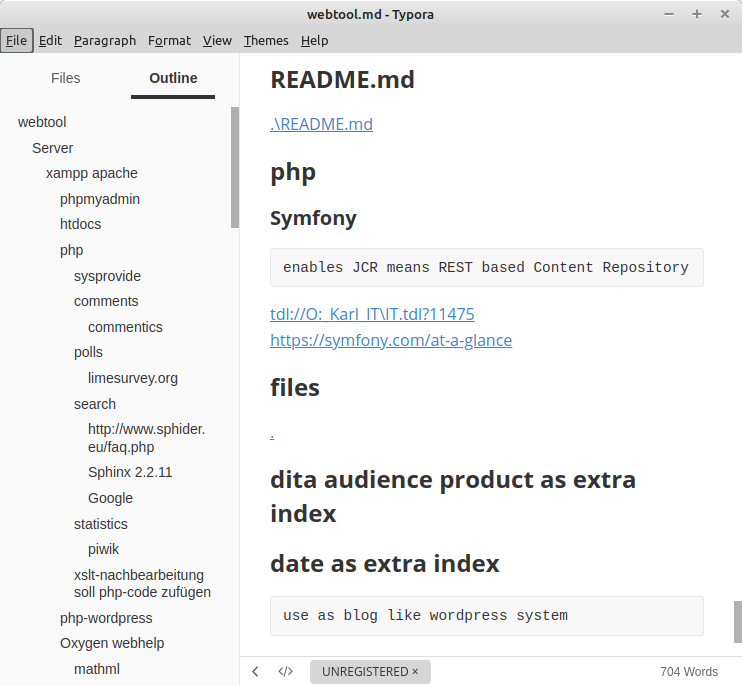
Task: Open the File menu
Action: pyautogui.click(x=17, y=41)
